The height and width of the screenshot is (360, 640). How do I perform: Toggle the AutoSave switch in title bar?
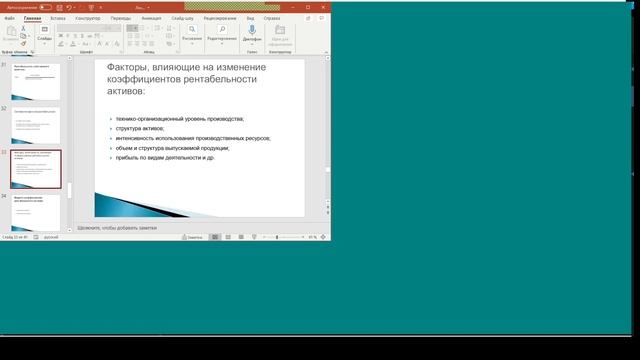click(45, 7)
